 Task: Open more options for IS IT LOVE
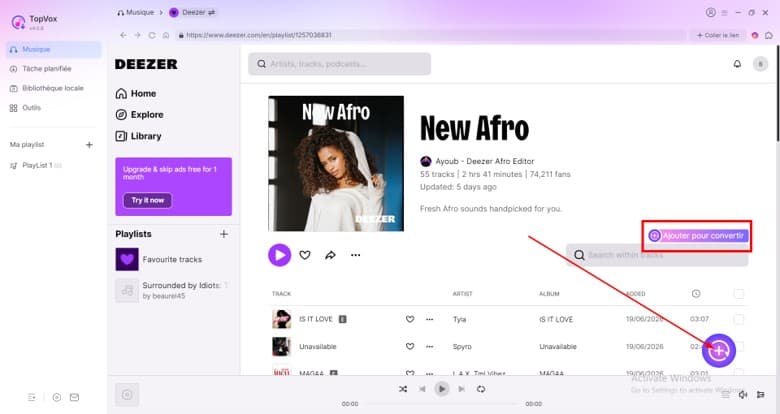tap(429, 319)
